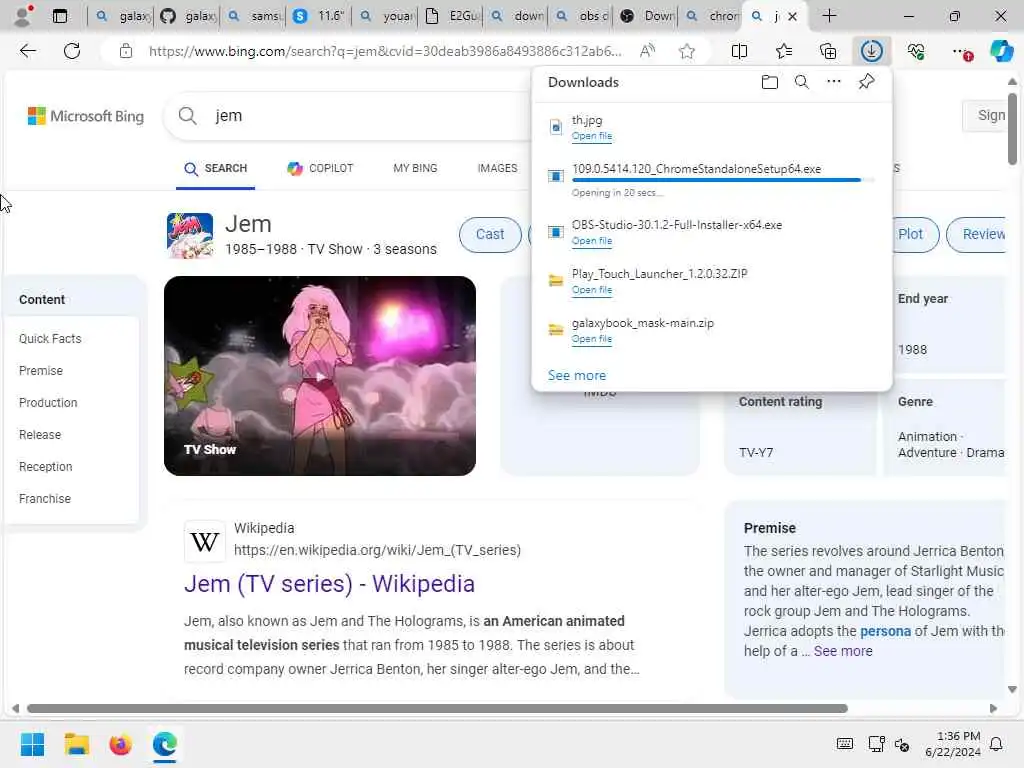Jump to Quick Facts section

coord(50,339)
